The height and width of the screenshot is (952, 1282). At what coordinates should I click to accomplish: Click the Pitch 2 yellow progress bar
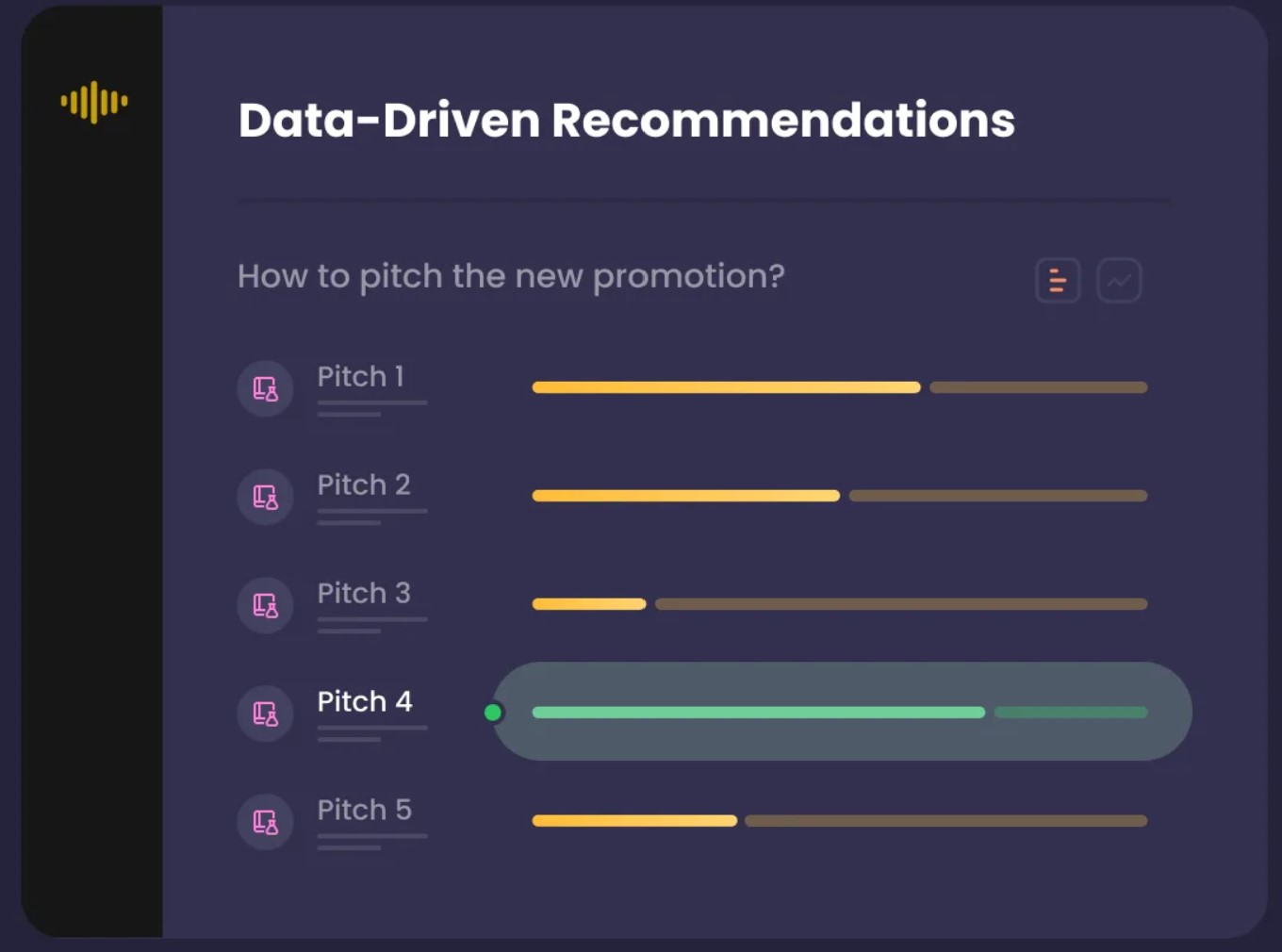[x=685, y=496]
